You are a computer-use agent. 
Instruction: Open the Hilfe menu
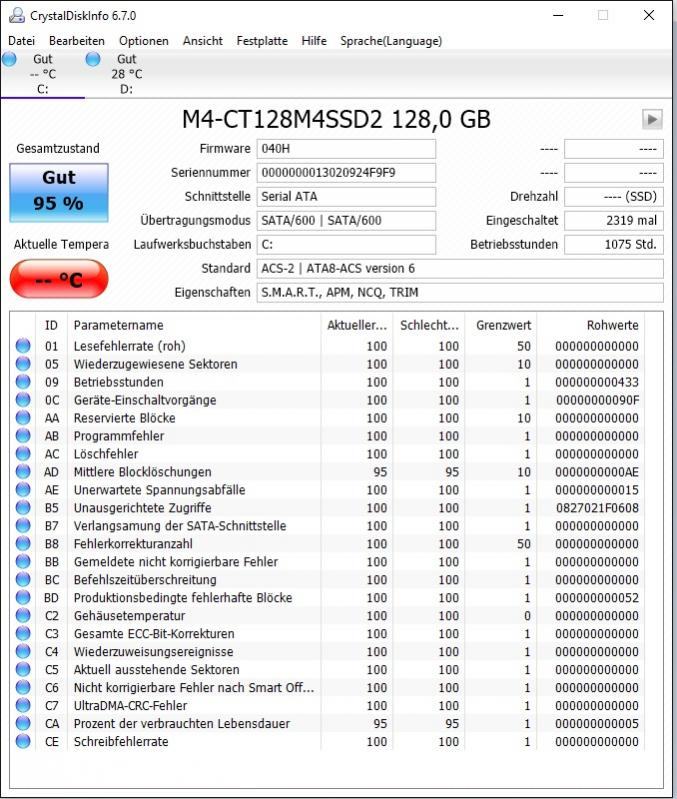pyautogui.click(x=314, y=41)
